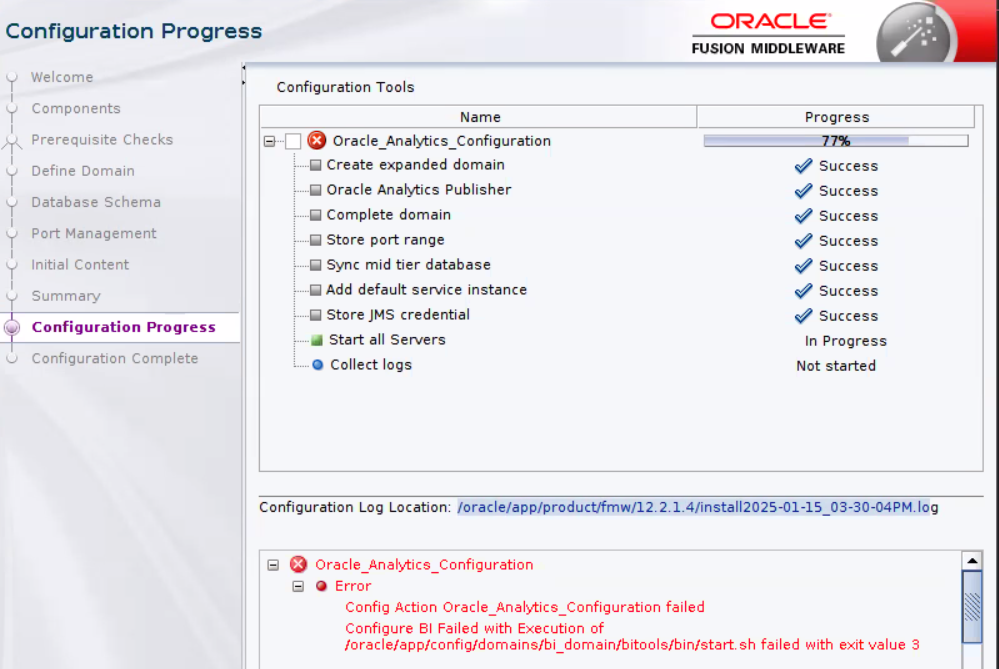Click the gray status square for Complete domain
This screenshot has width=999, height=669.
pyautogui.click(x=315, y=215)
